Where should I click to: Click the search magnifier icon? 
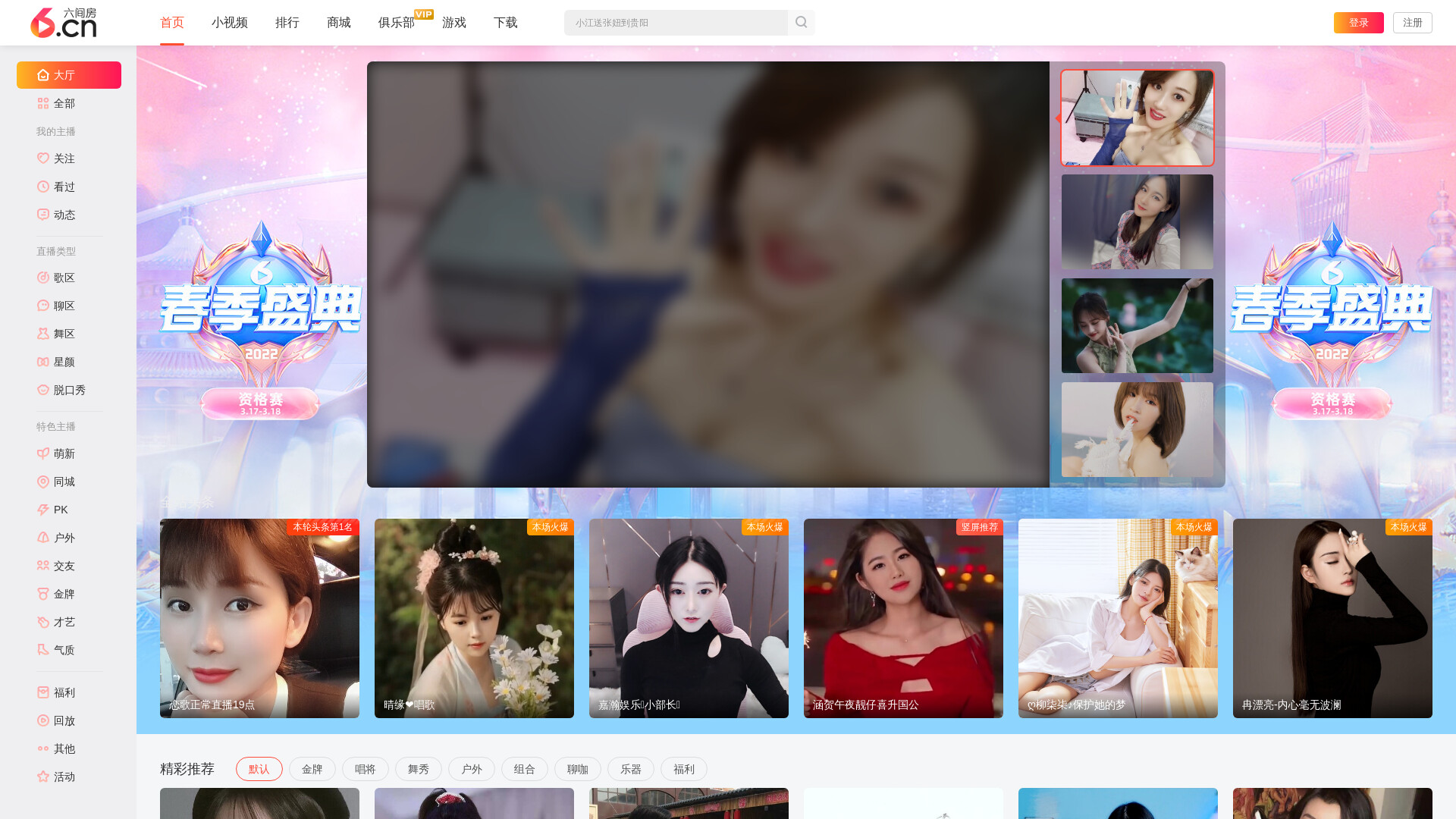coord(801,23)
